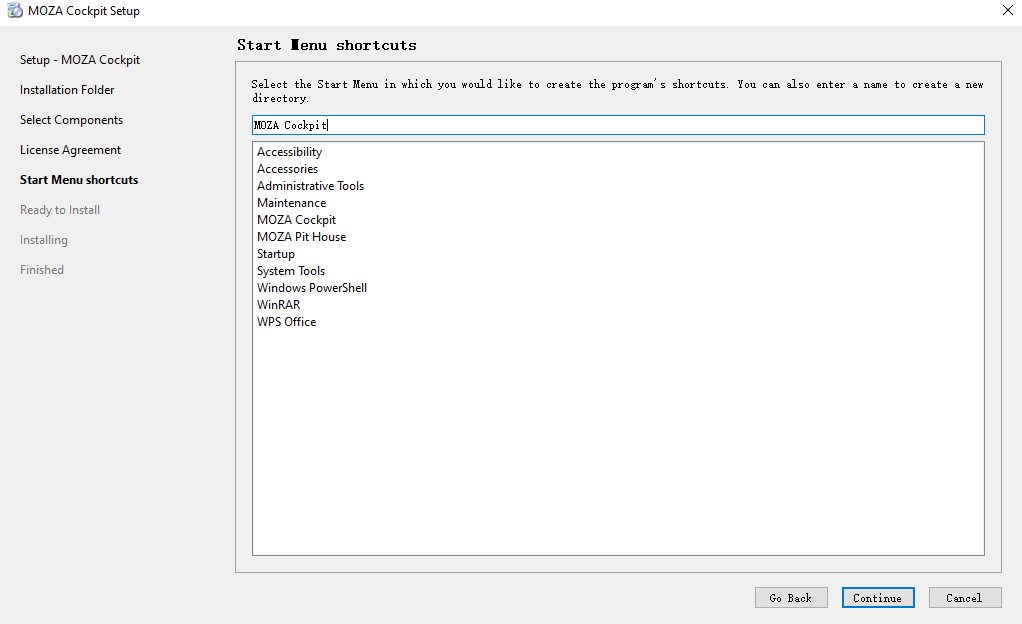Choose WPS Office folder entry
Viewport: 1022px width, 624px height.
pyautogui.click(x=286, y=321)
